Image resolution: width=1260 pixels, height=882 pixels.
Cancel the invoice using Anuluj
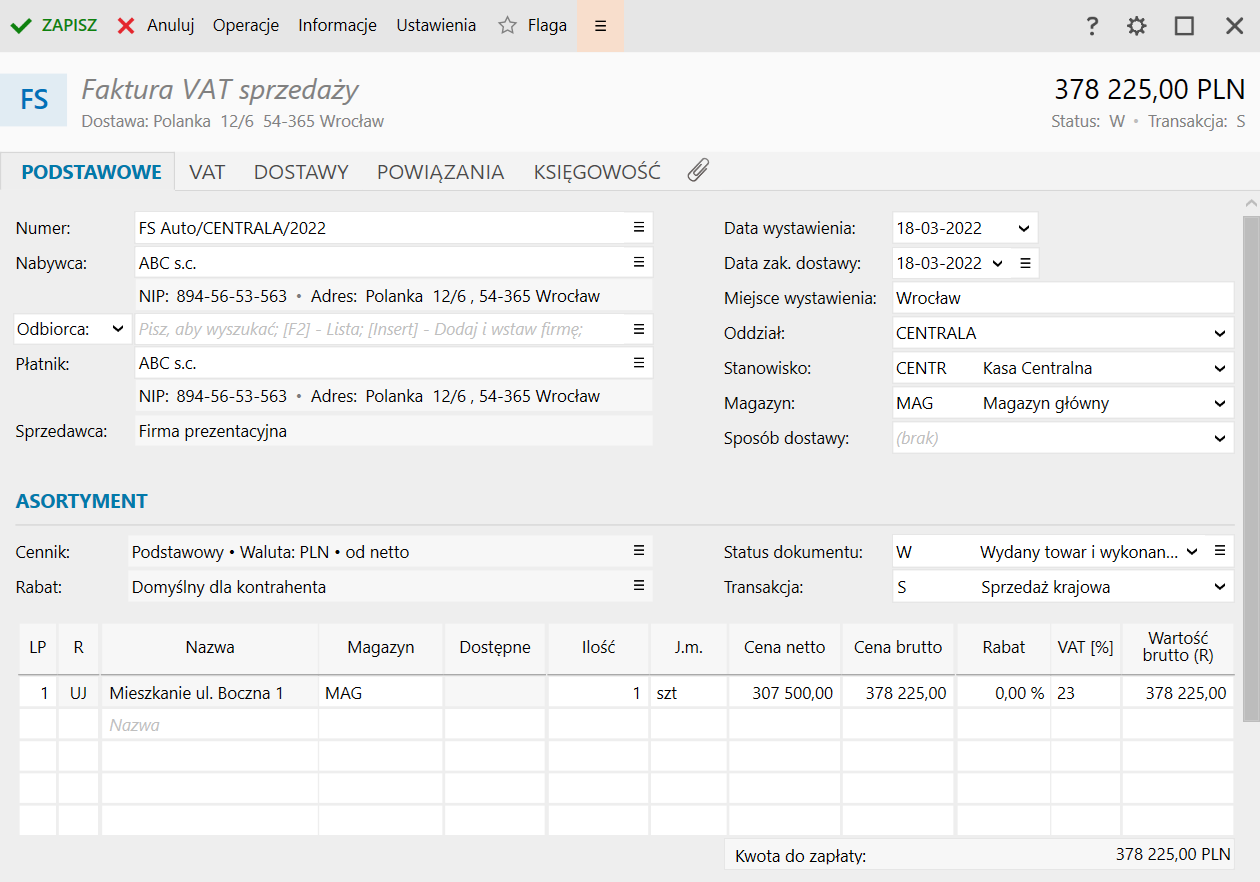pos(155,26)
